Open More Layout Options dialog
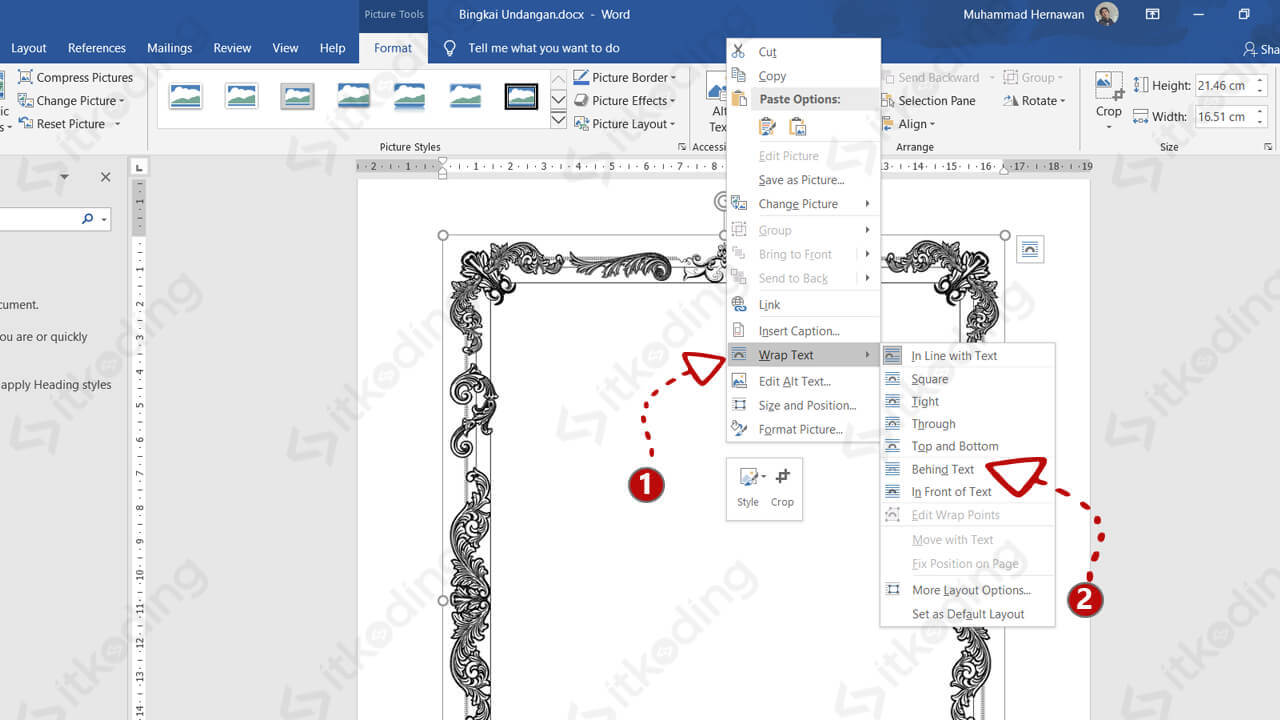1280x720 pixels. (967, 590)
